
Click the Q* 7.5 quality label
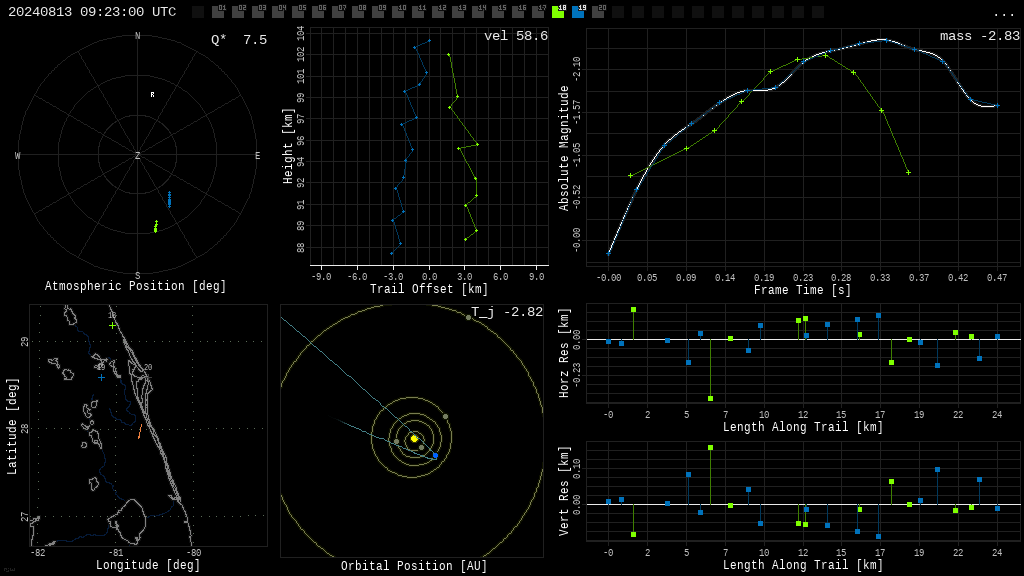coord(239,40)
